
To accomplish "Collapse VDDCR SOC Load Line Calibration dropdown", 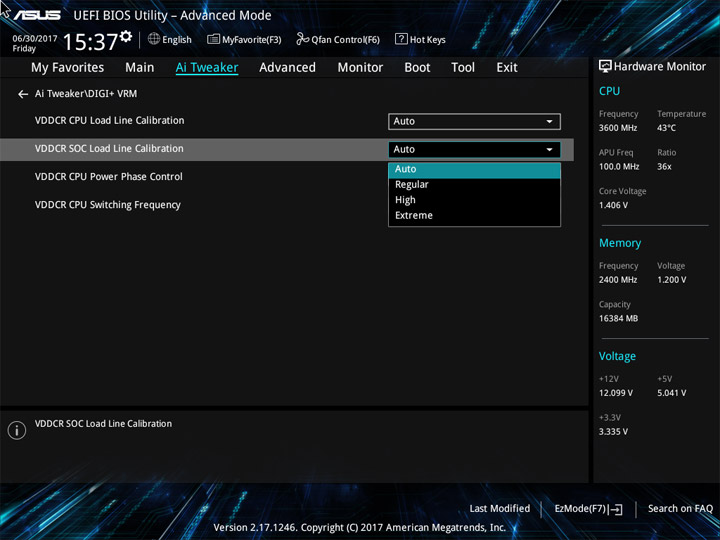I will 474,149.
